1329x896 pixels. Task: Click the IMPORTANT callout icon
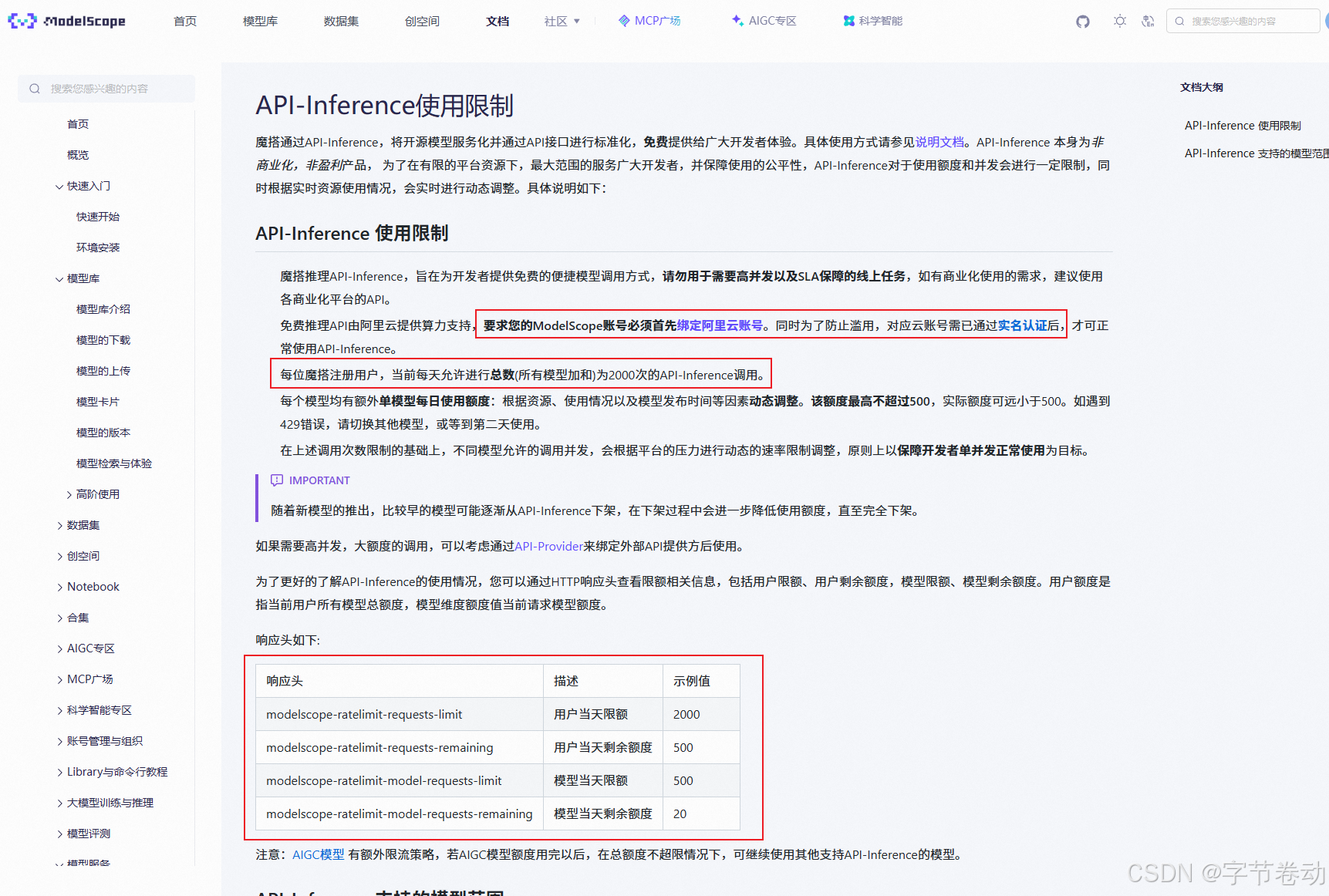[x=278, y=480]
